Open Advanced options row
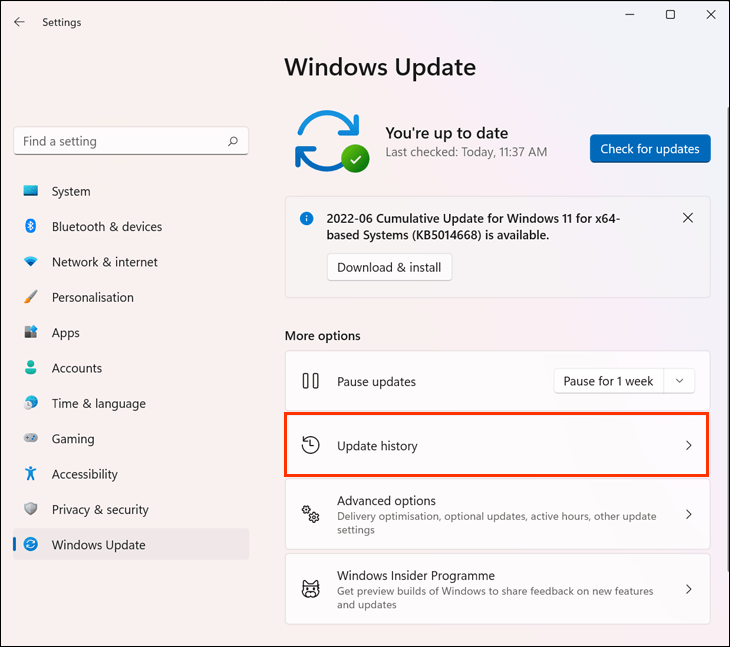The image size is (730, 647). (x=497, y=514)
